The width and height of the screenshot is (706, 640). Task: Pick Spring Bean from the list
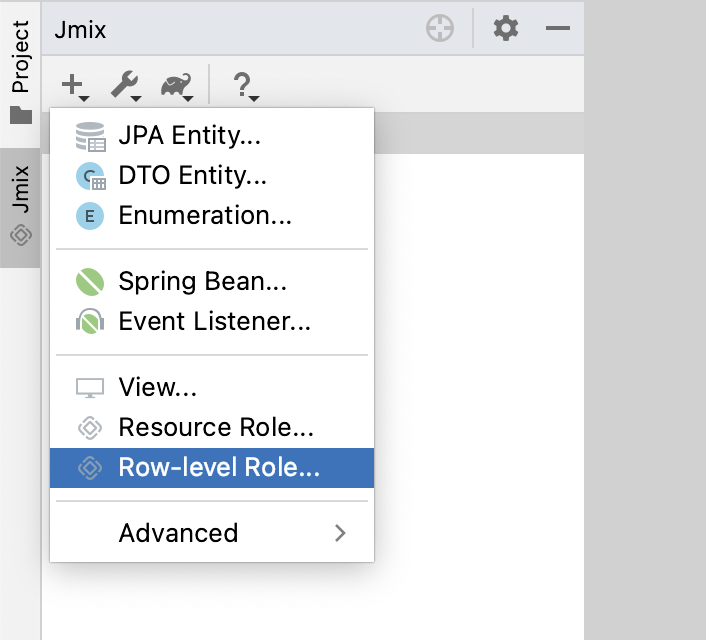pyautogui.click(x=202, y=282)
